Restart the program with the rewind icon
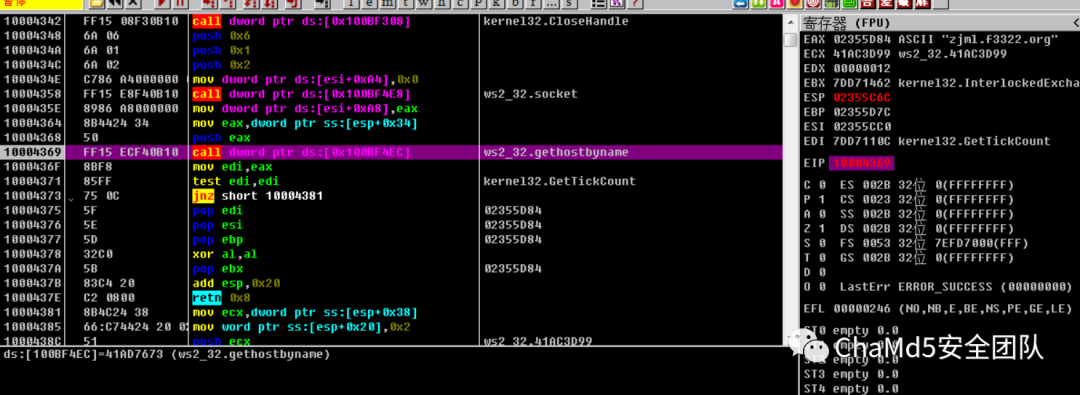Screen dimensions: 1080x395 point(114,3)
